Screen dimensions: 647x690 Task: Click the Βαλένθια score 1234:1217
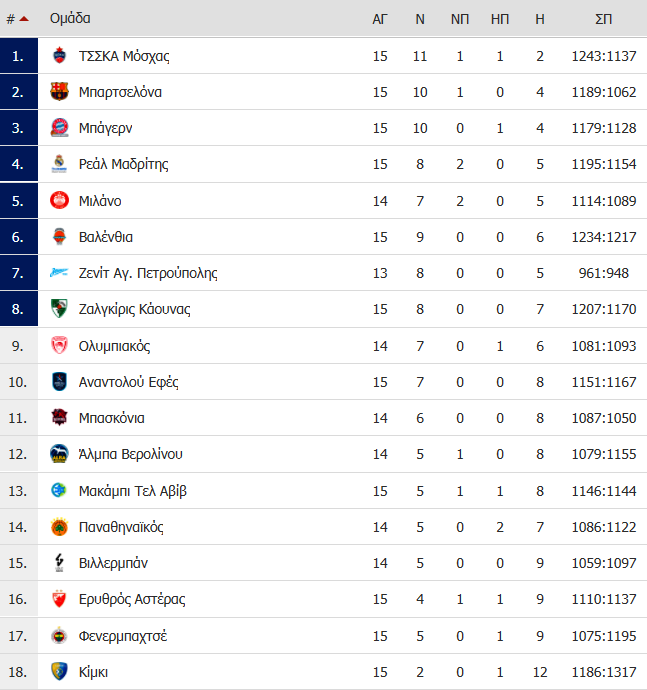(x=603, y=237)
